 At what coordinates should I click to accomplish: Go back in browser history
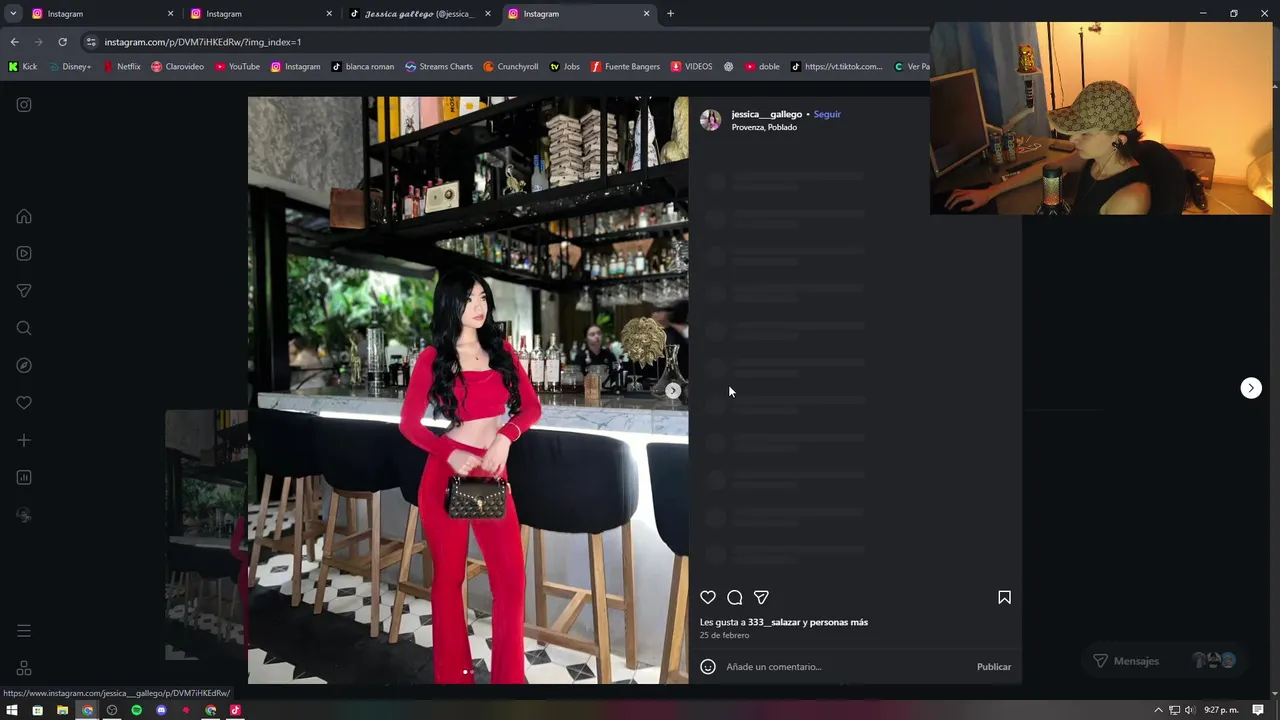[14, 42]
